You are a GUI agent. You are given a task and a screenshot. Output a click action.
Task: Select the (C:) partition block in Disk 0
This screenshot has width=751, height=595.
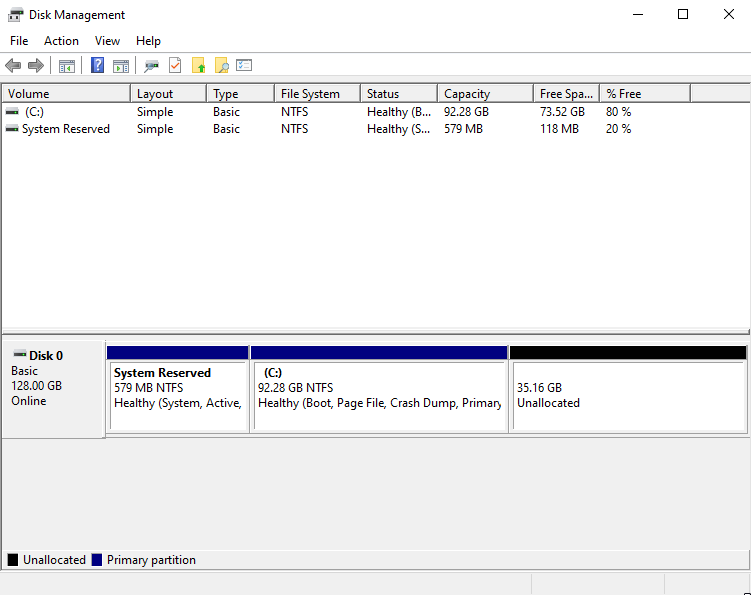[379, 389]
